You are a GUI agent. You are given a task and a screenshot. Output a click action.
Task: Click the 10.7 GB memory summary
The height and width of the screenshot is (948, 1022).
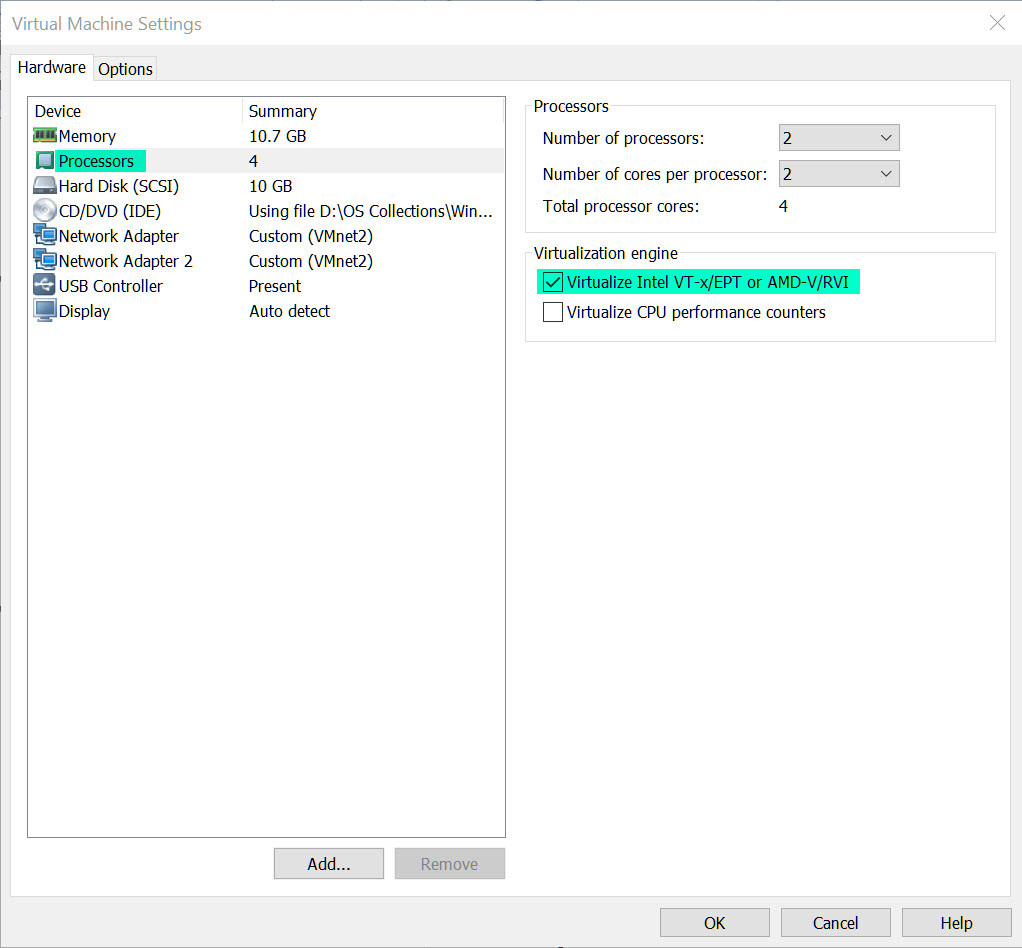[x=278, y=136]
